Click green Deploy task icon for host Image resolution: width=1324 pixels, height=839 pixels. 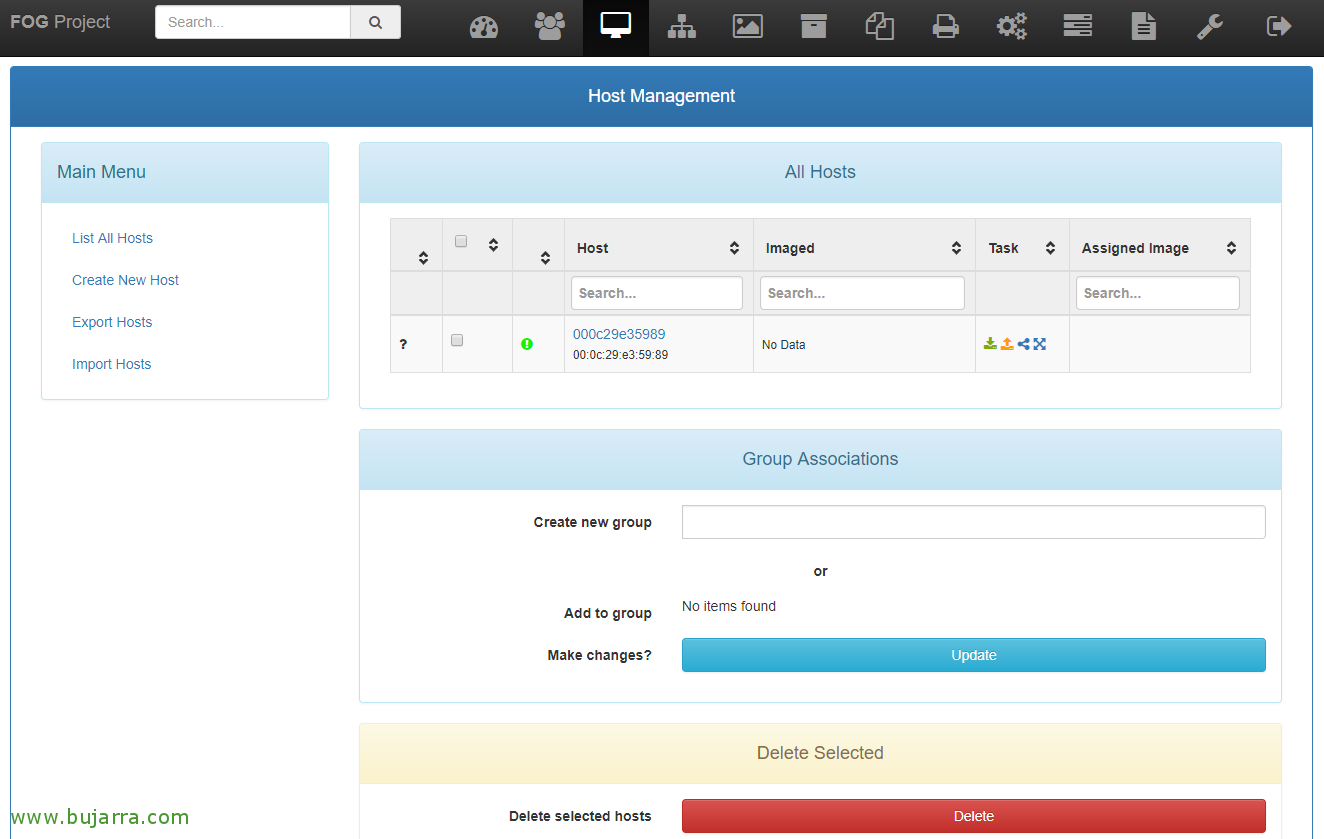[x=990, y=344]
